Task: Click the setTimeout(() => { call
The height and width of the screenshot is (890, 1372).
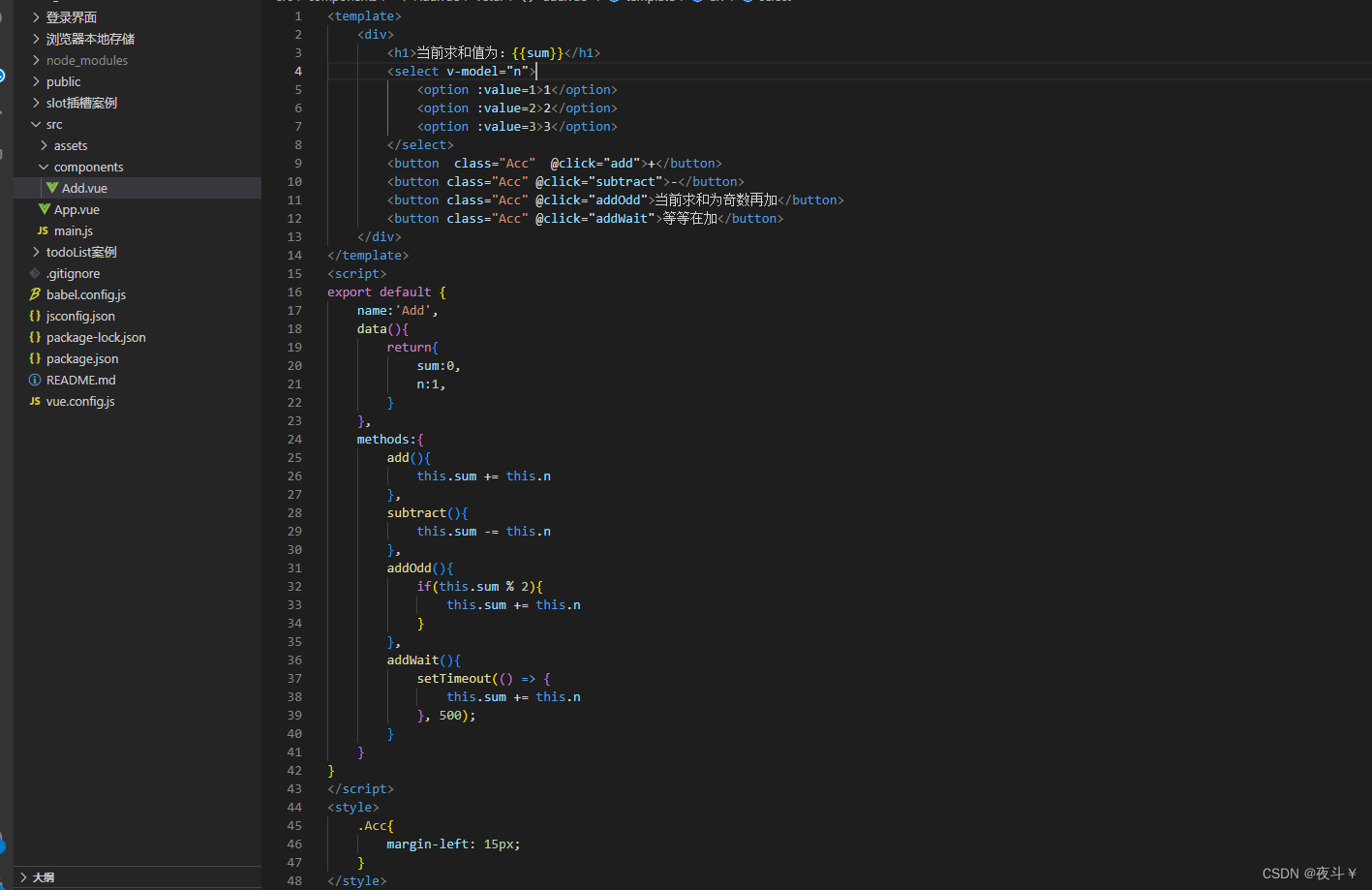Action: (483, 679)
